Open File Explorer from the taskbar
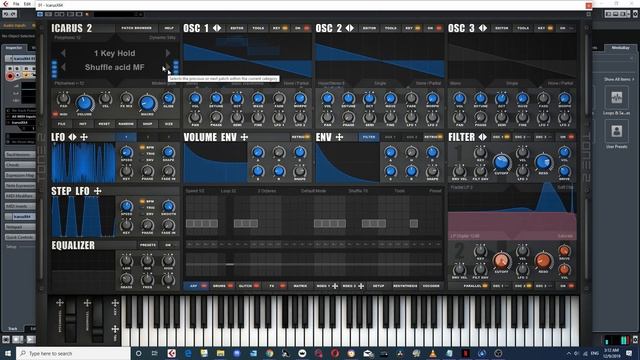This screenshot has height=360, width=640. coord(220,353)
